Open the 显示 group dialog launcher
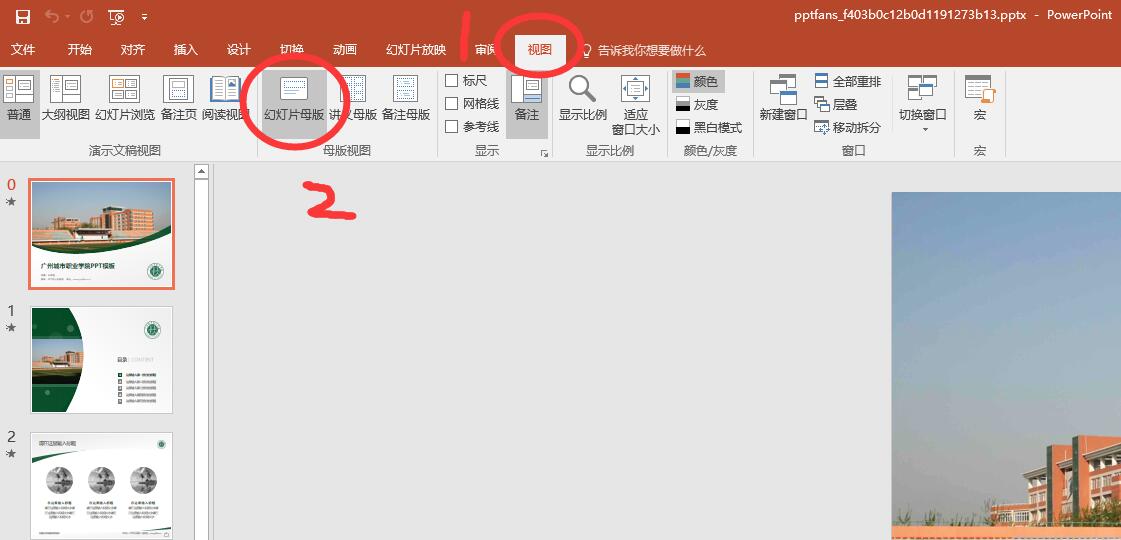Viewport: 1121px width, 540px height. coord(545,153)
